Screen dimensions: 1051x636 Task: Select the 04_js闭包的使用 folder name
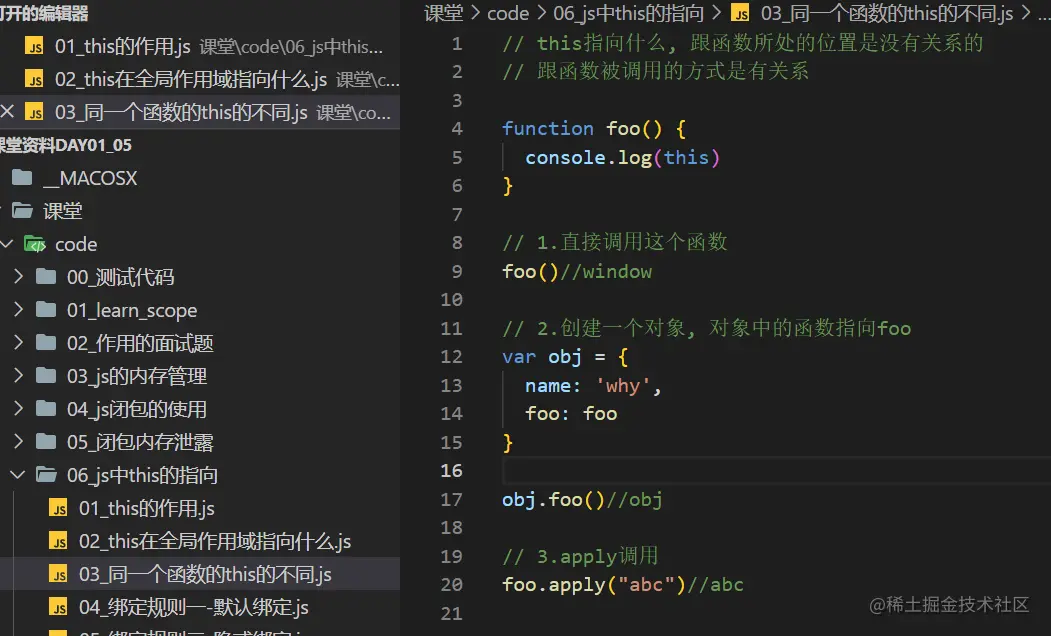click(x=137, y=409)
